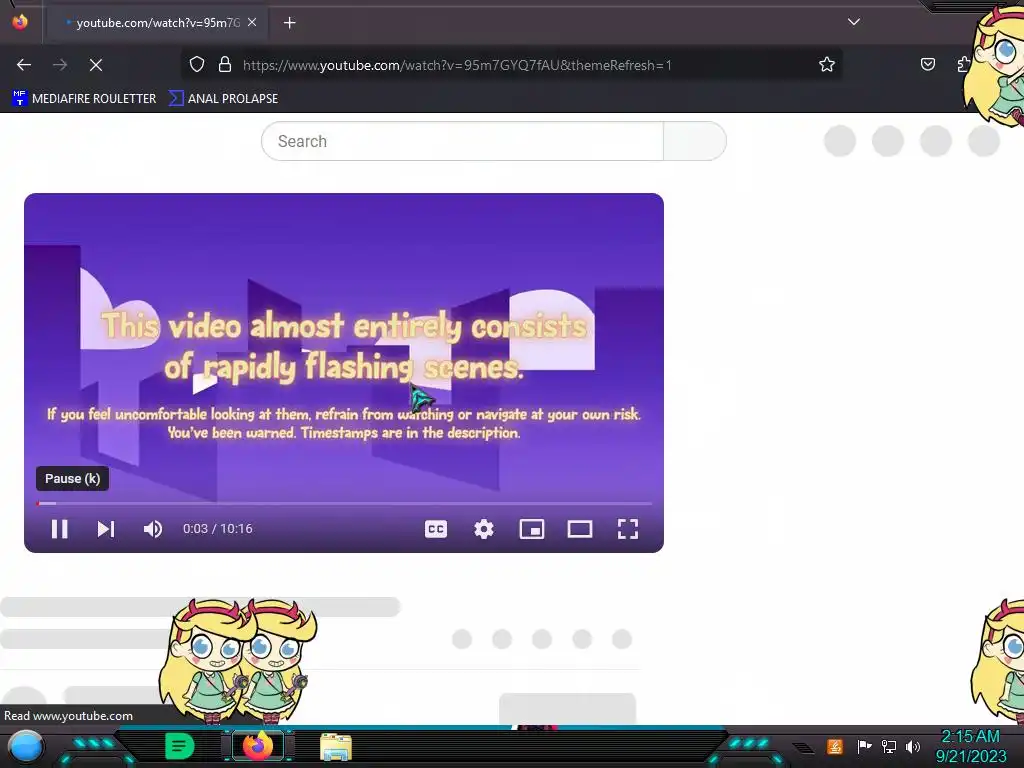Open network status tray icon
The height and width of the screenshot is (768, 1024).
point(889,746)
